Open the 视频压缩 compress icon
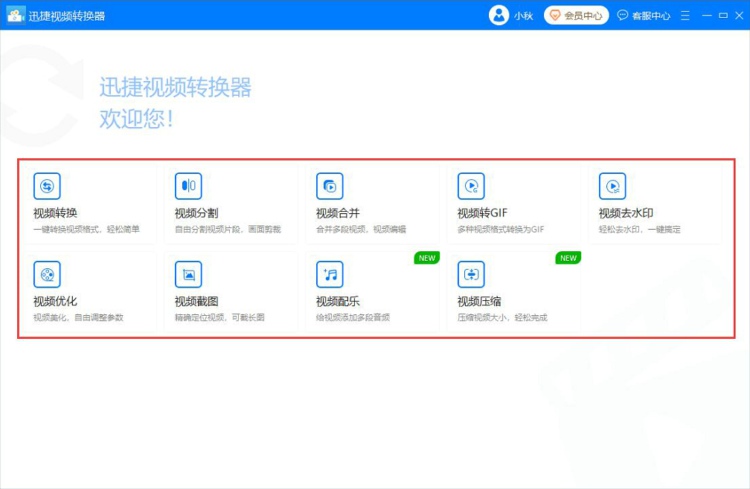750x489 pixels. click(471, 274)
